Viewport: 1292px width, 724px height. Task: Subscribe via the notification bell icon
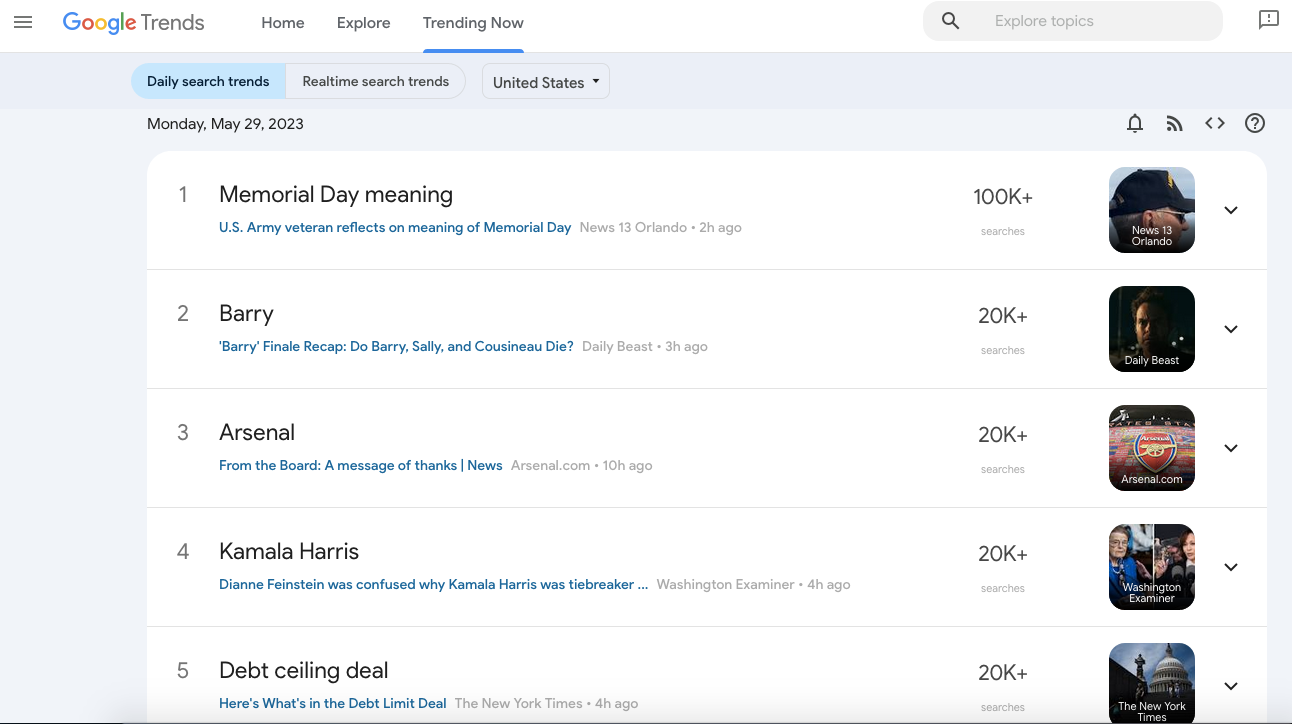coord(1135,123)
